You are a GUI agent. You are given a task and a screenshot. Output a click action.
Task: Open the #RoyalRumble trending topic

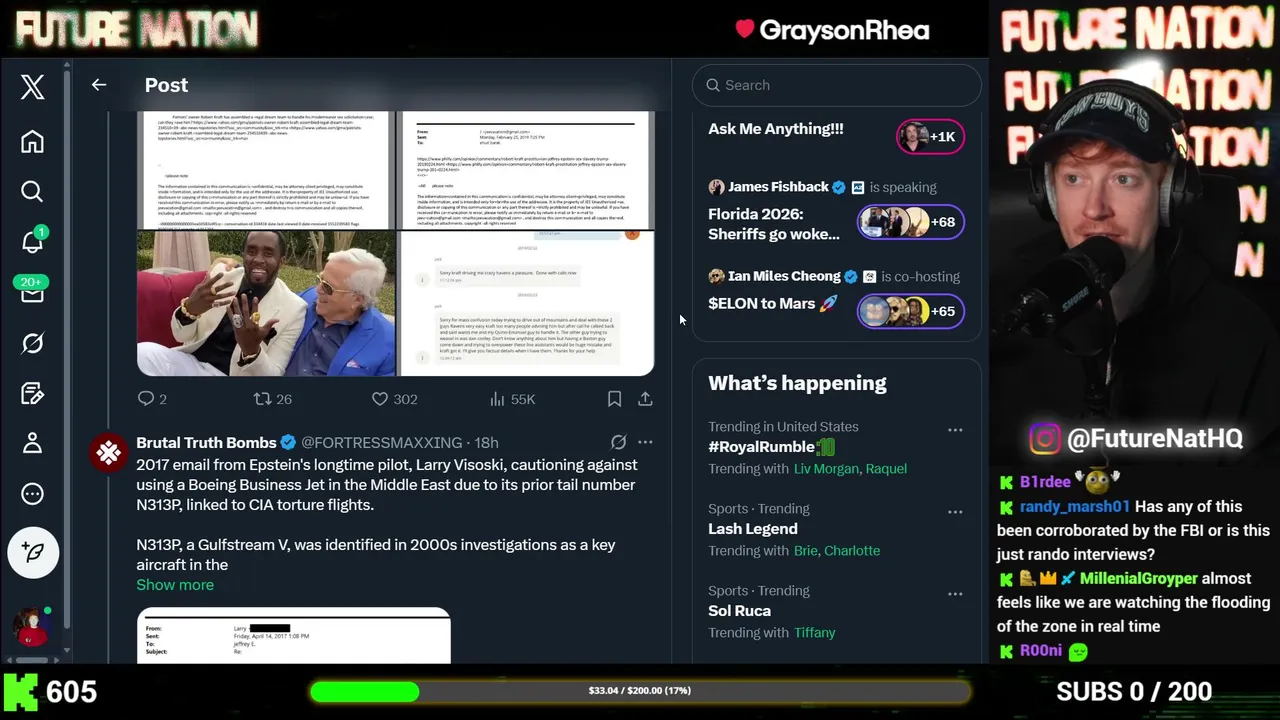(x=771, y=447)
